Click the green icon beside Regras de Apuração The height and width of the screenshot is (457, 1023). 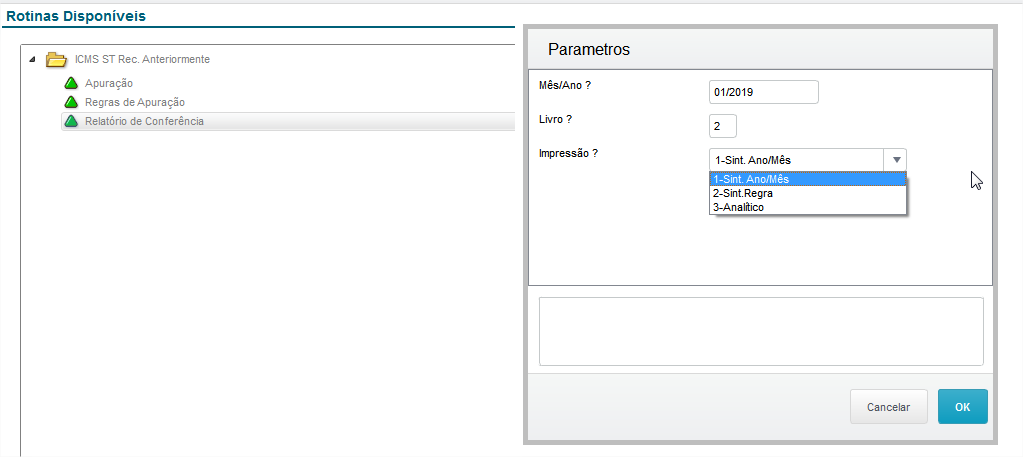tap(71, 102)
